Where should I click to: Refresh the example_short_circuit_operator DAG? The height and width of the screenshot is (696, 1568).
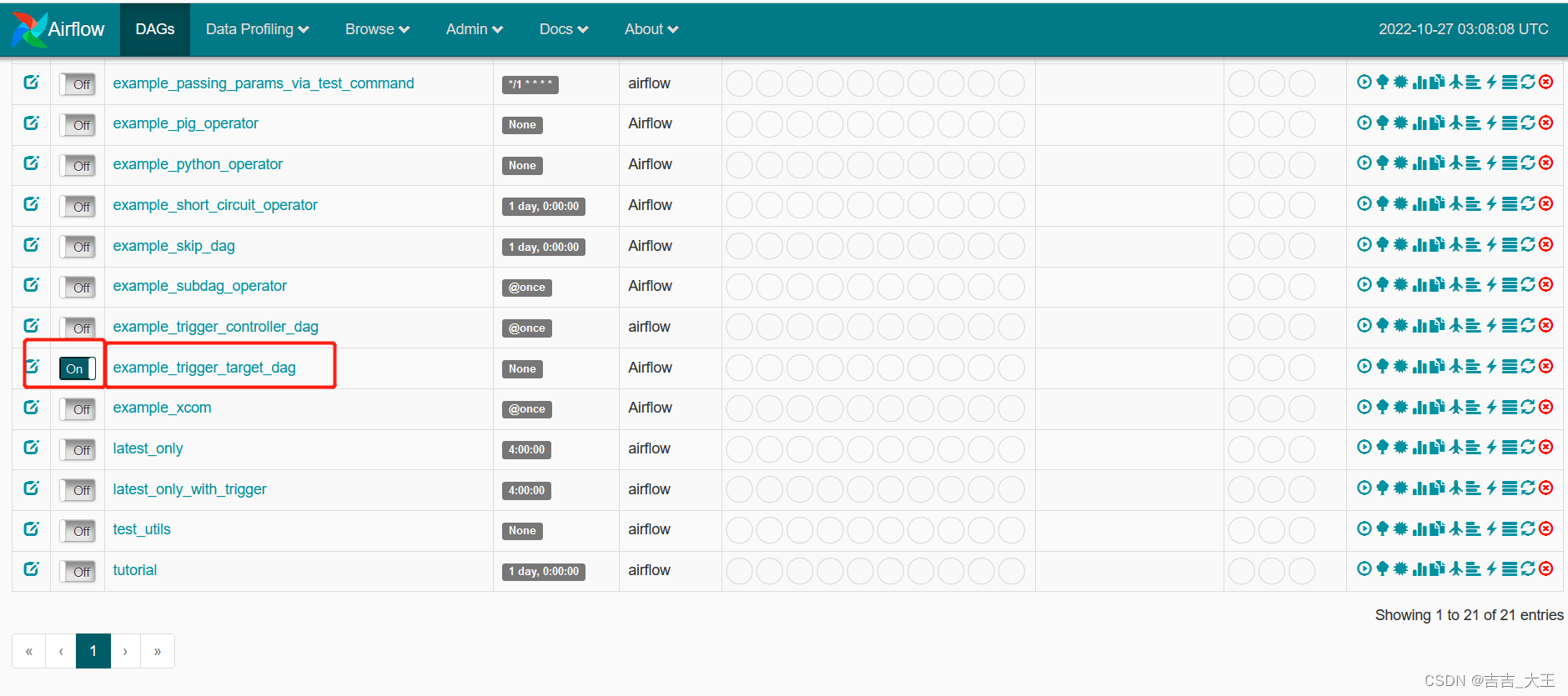tap(1528, 203)
